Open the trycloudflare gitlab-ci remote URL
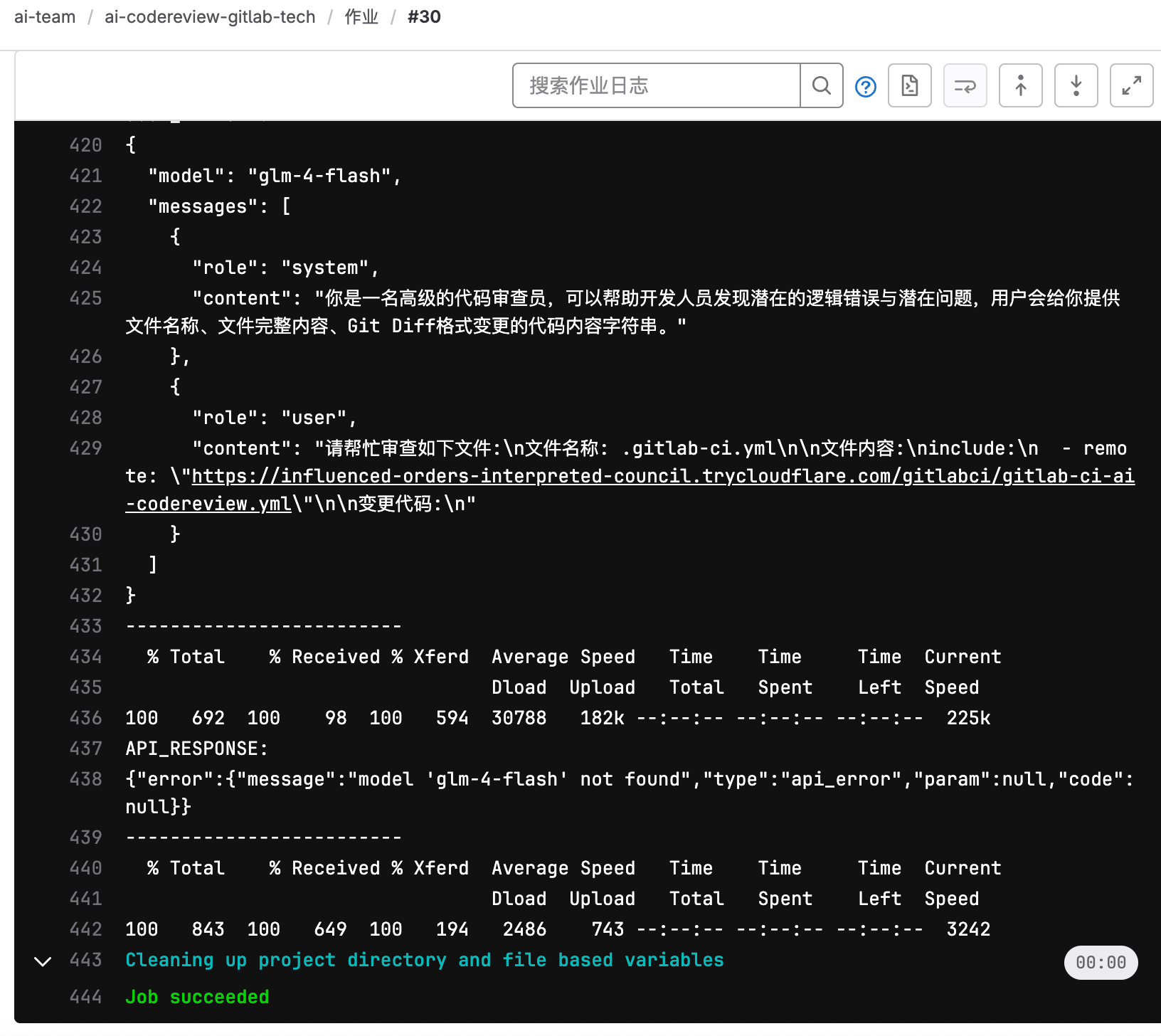The image size is (1161, 1036). 630,490
